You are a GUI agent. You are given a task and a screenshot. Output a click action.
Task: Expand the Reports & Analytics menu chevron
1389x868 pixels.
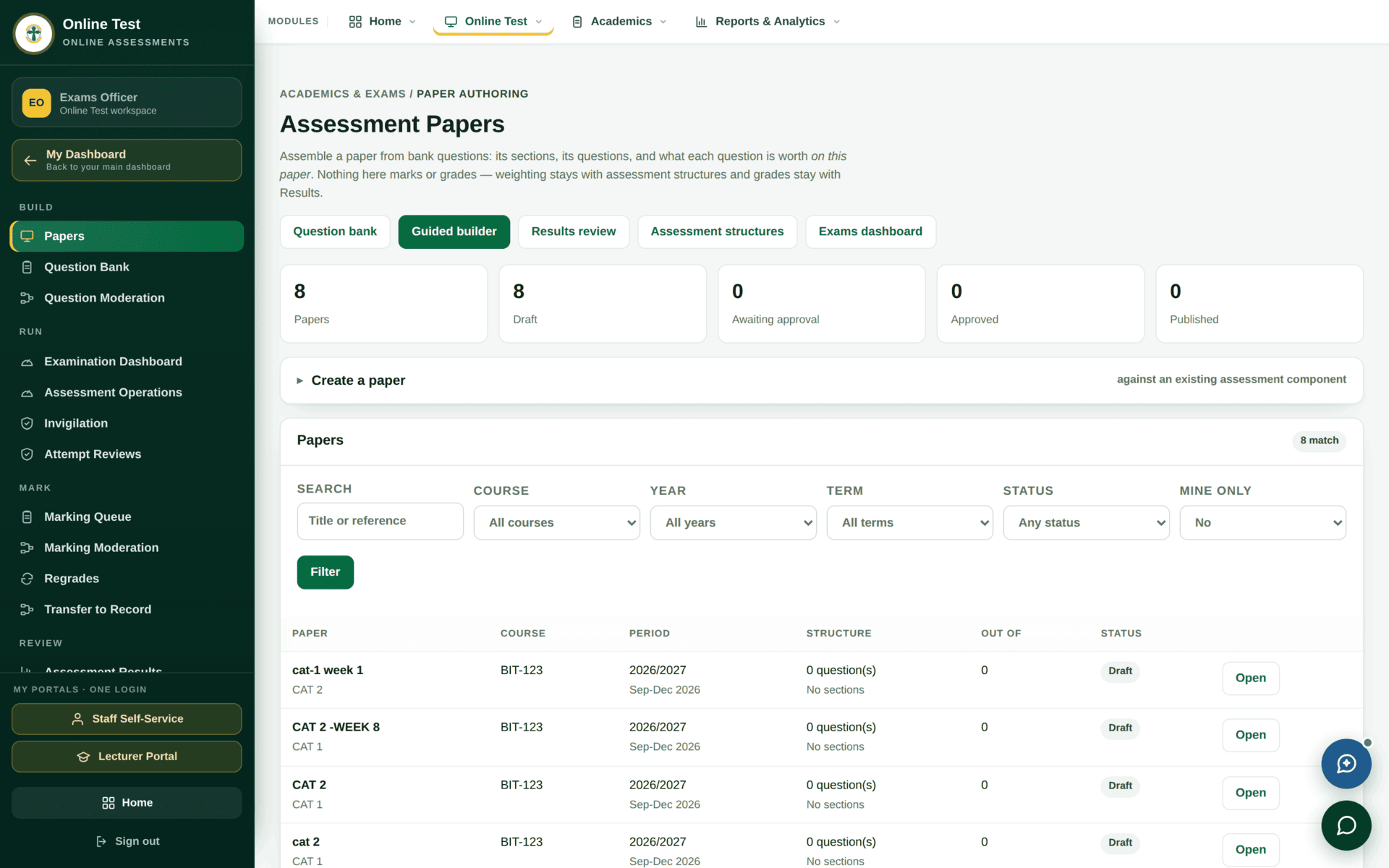(x=836, y=22)
